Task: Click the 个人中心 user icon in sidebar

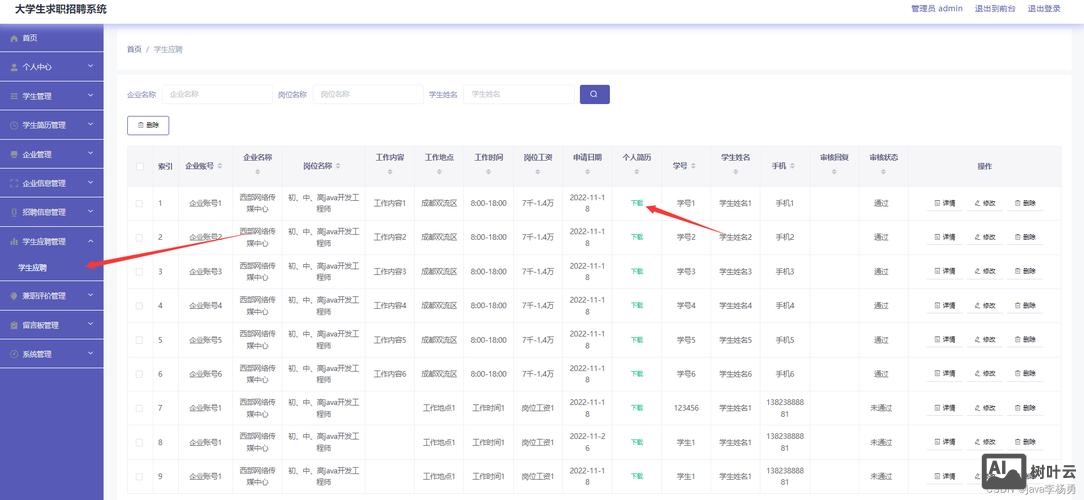Action: click(x=13, y=67)
